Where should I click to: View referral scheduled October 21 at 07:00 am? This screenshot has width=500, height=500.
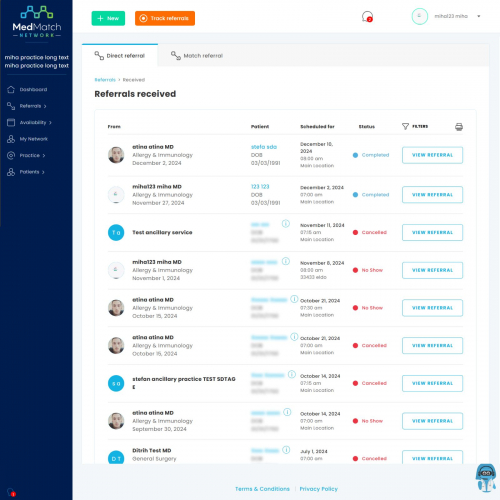click(x=432, y=345)
